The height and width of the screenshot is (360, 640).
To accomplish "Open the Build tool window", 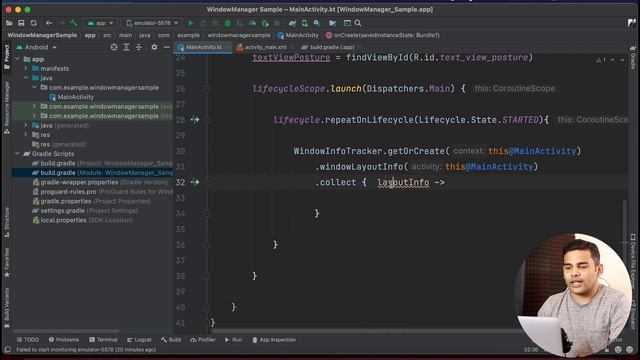I will (171, 340).
